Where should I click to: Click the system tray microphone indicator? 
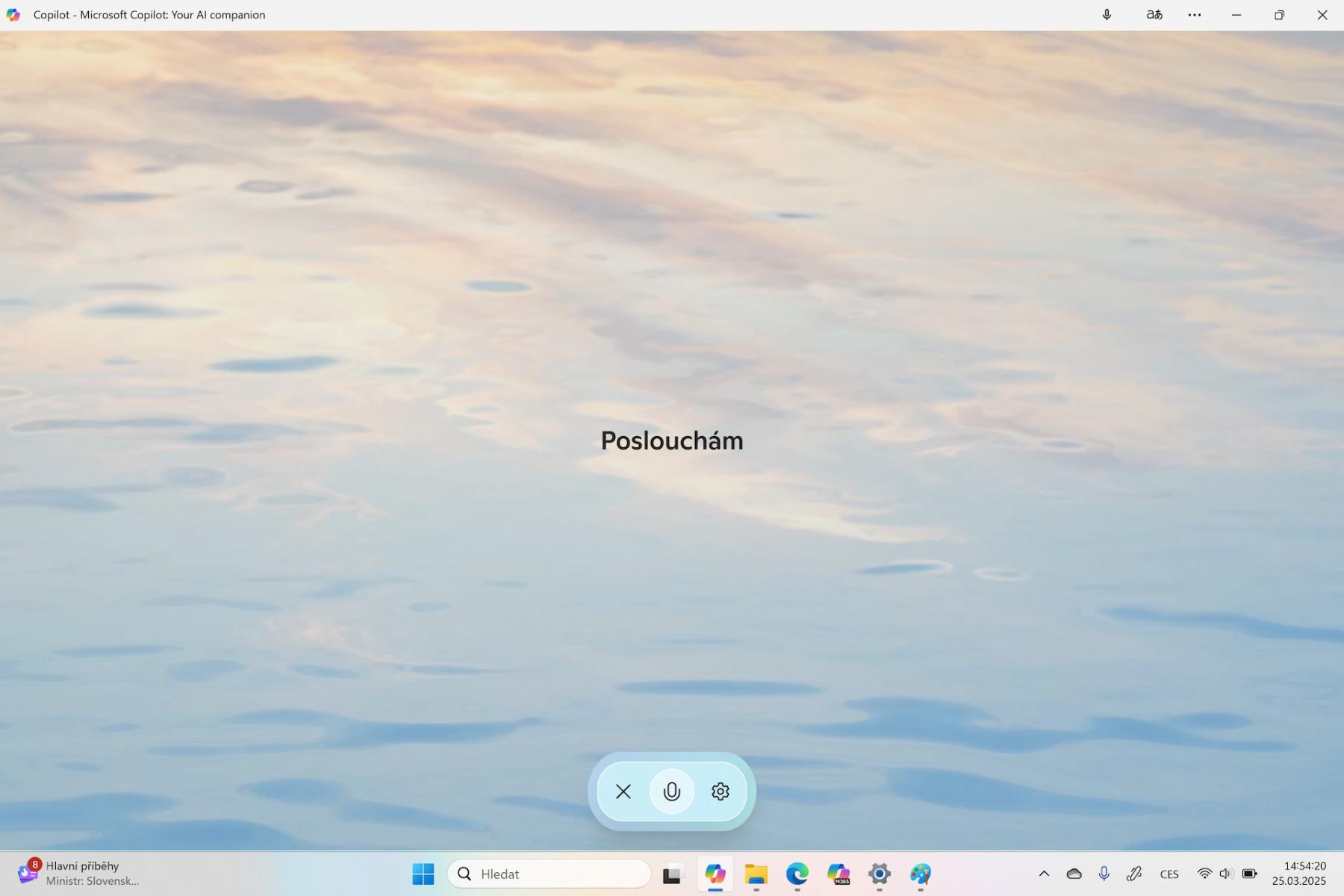(1104, 874)
